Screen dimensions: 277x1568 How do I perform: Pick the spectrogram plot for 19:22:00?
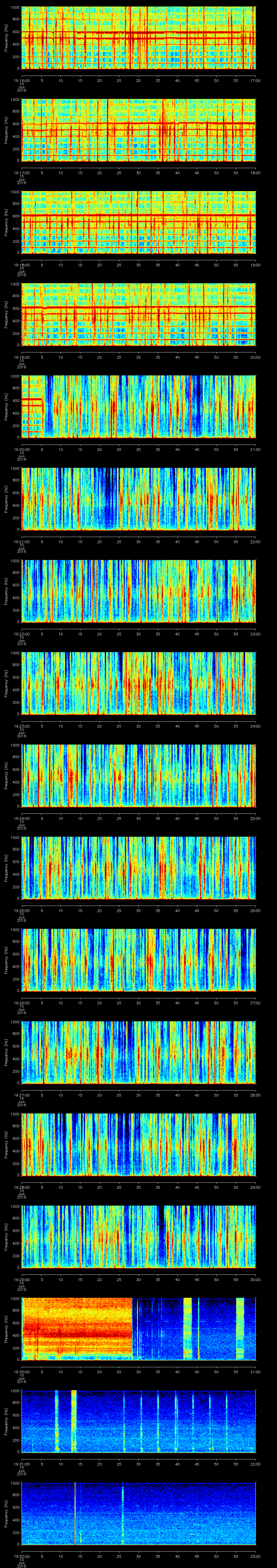pyautogui.click(x=139, y=591)
